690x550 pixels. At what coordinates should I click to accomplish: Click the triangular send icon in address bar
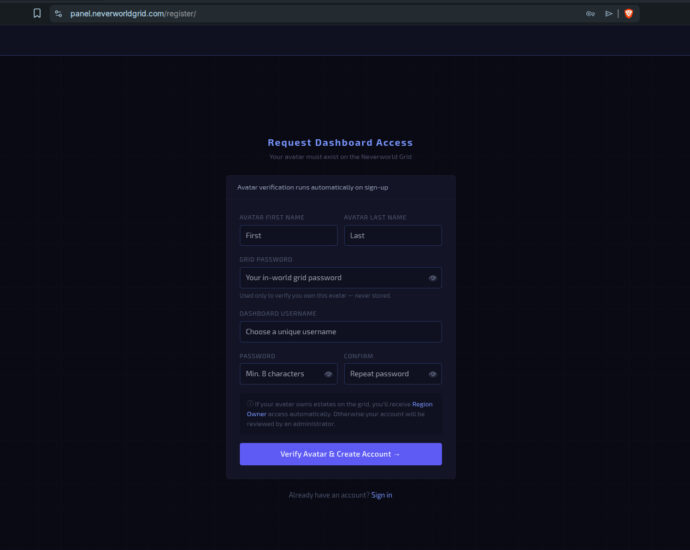click(x=609, y=14)
